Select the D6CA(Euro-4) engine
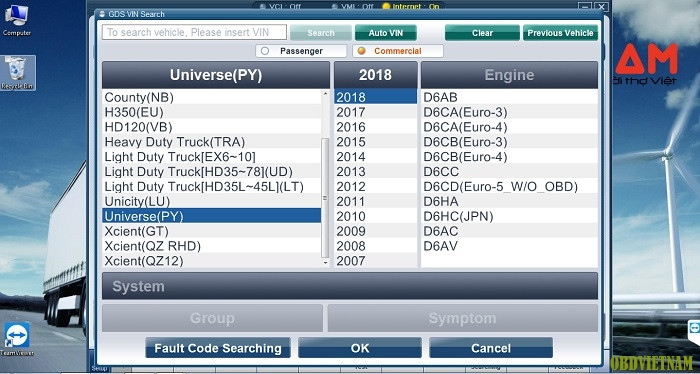The height and width of the screenshot is (374, 700). click(509, 127)
